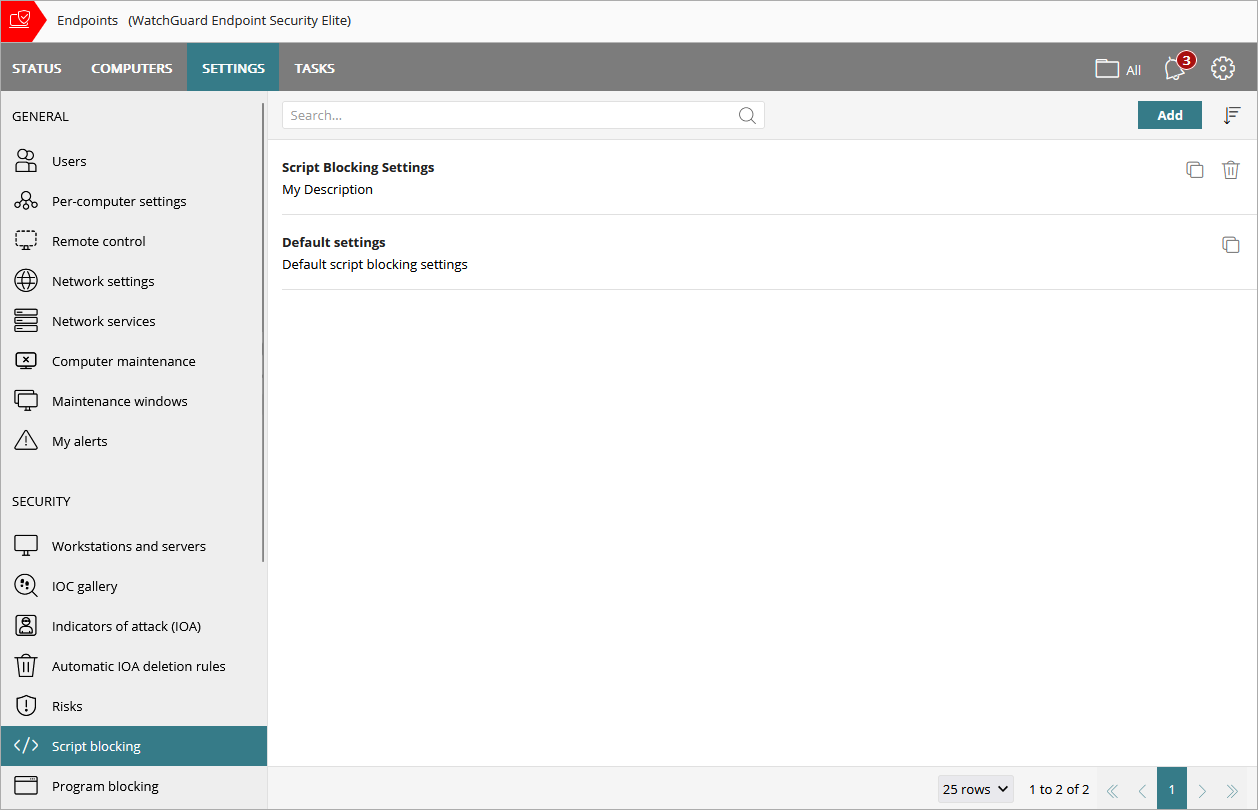Open the Default settings profile title

click(x=334, y=242)
